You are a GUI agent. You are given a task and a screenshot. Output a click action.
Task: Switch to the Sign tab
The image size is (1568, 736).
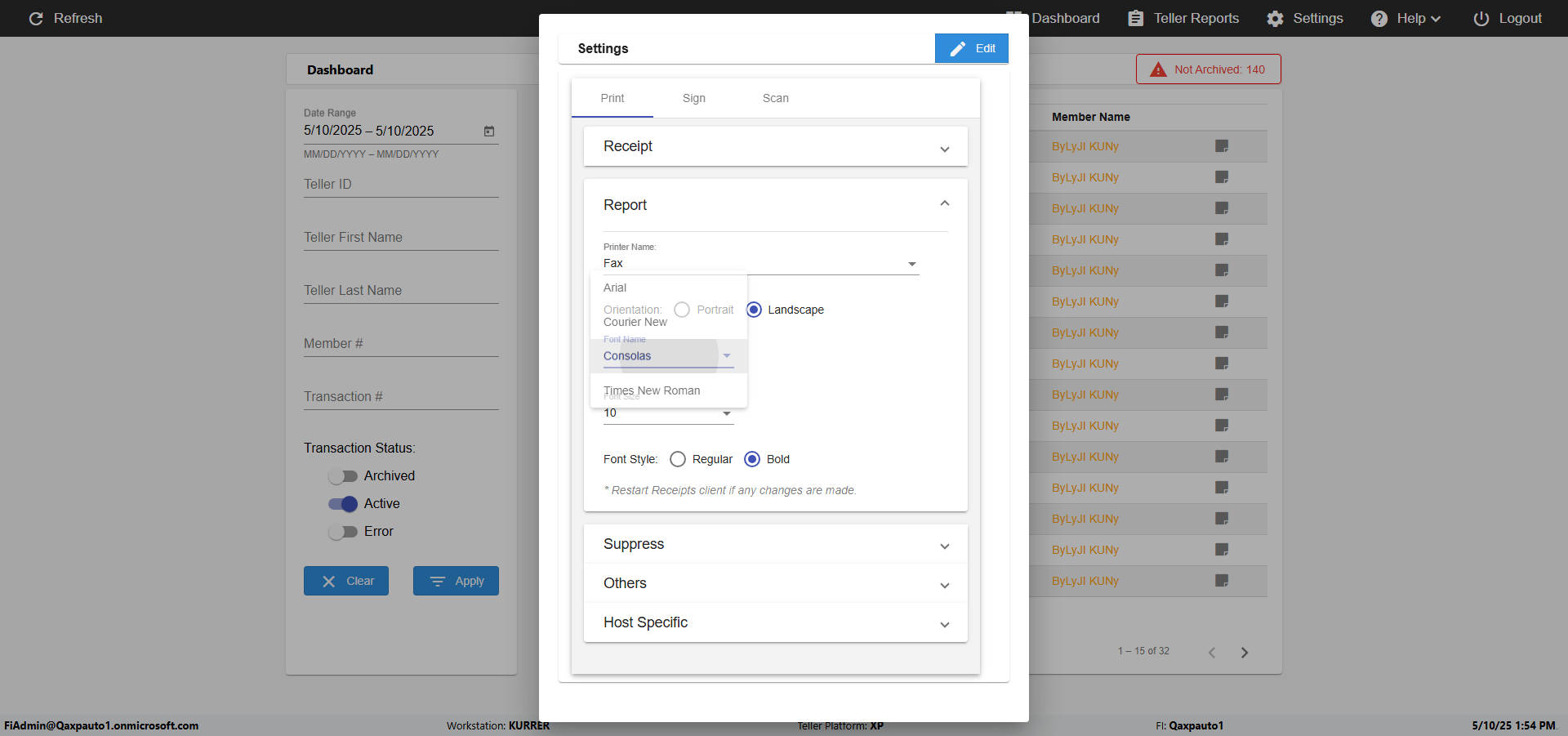tap(693, 98)
